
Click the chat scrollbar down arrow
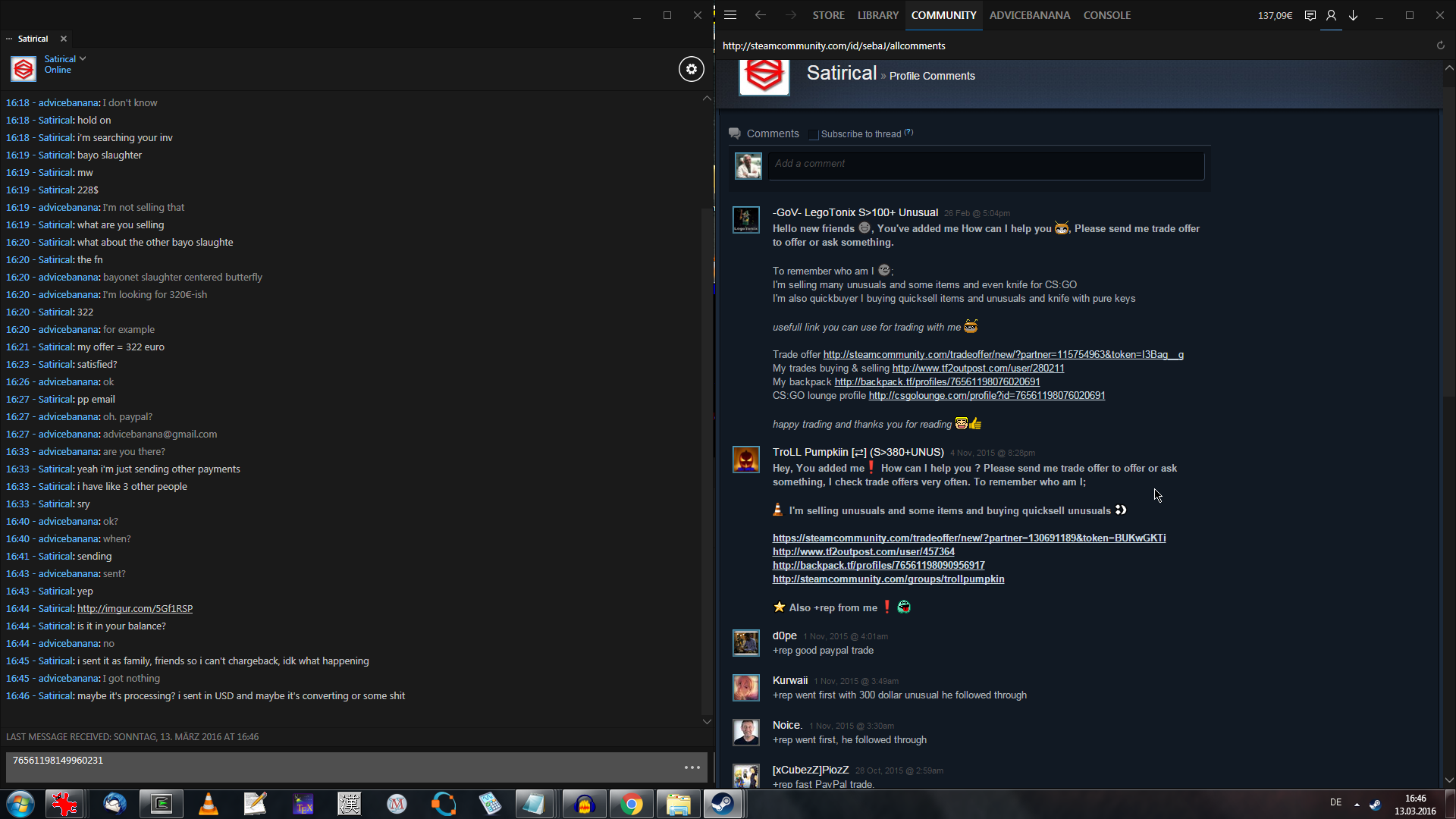tap(707, 721)
